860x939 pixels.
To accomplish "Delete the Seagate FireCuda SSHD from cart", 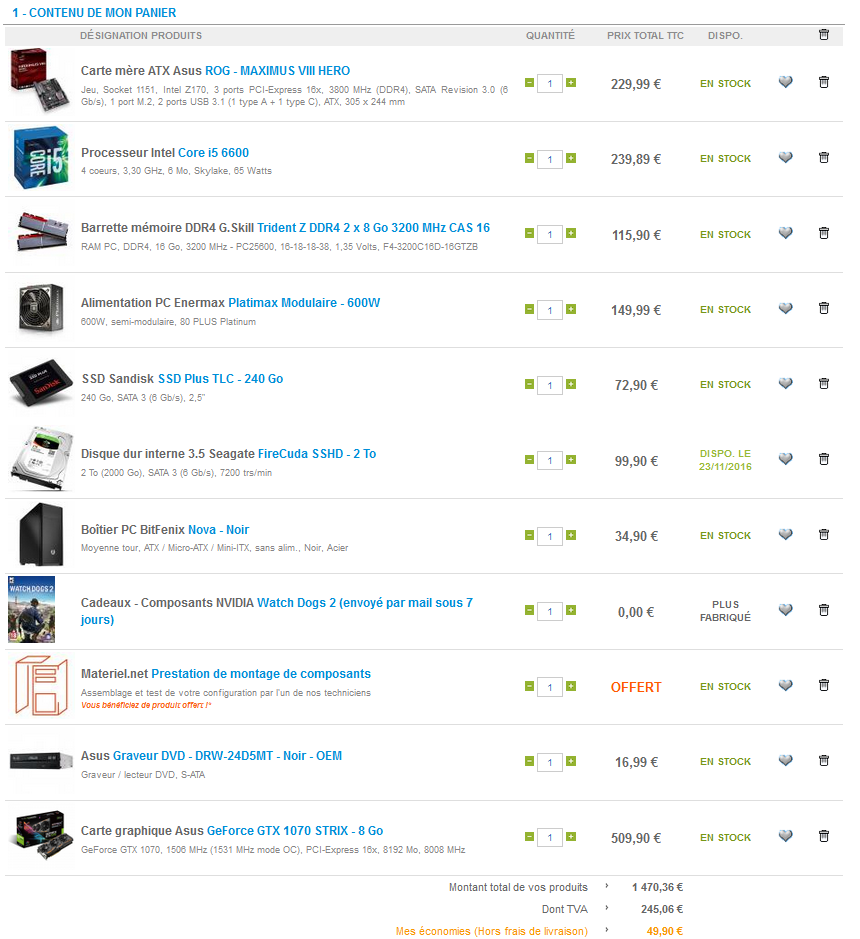I will [823, 459].
